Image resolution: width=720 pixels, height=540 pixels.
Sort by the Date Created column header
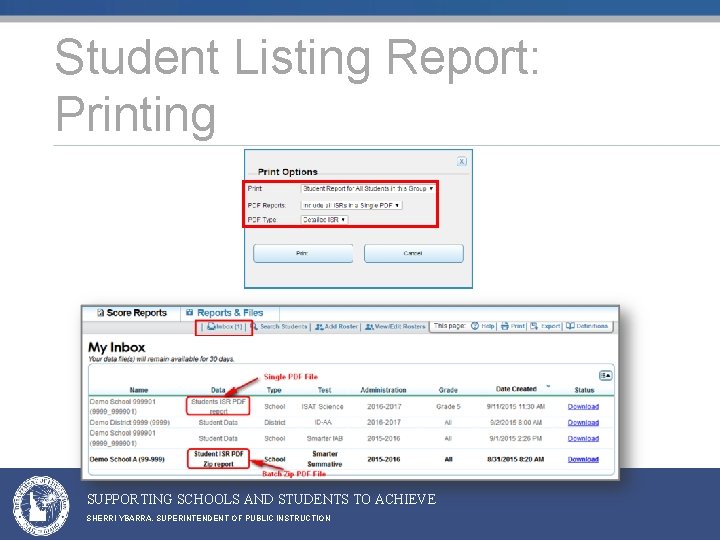pyautogui.click(x=516, y=389)
